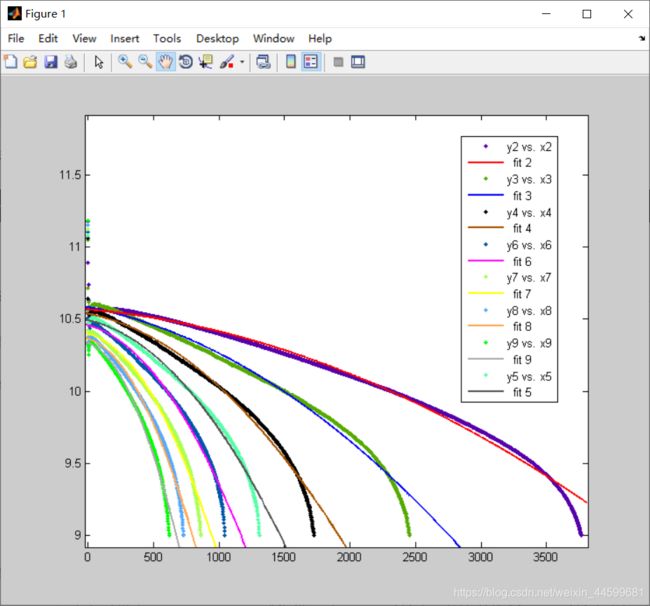Toggle the Insert Legend toolbar button
Image resolution: width=650 pixels, height=606 pixels.
coord(311,62)
